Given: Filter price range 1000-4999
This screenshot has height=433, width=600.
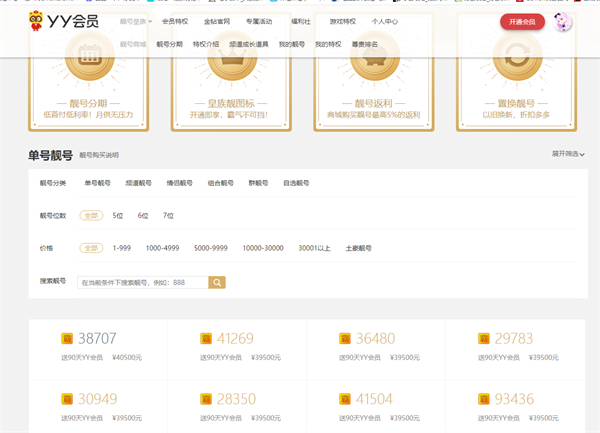Looking at the screenshot, I should pos(162,248).
